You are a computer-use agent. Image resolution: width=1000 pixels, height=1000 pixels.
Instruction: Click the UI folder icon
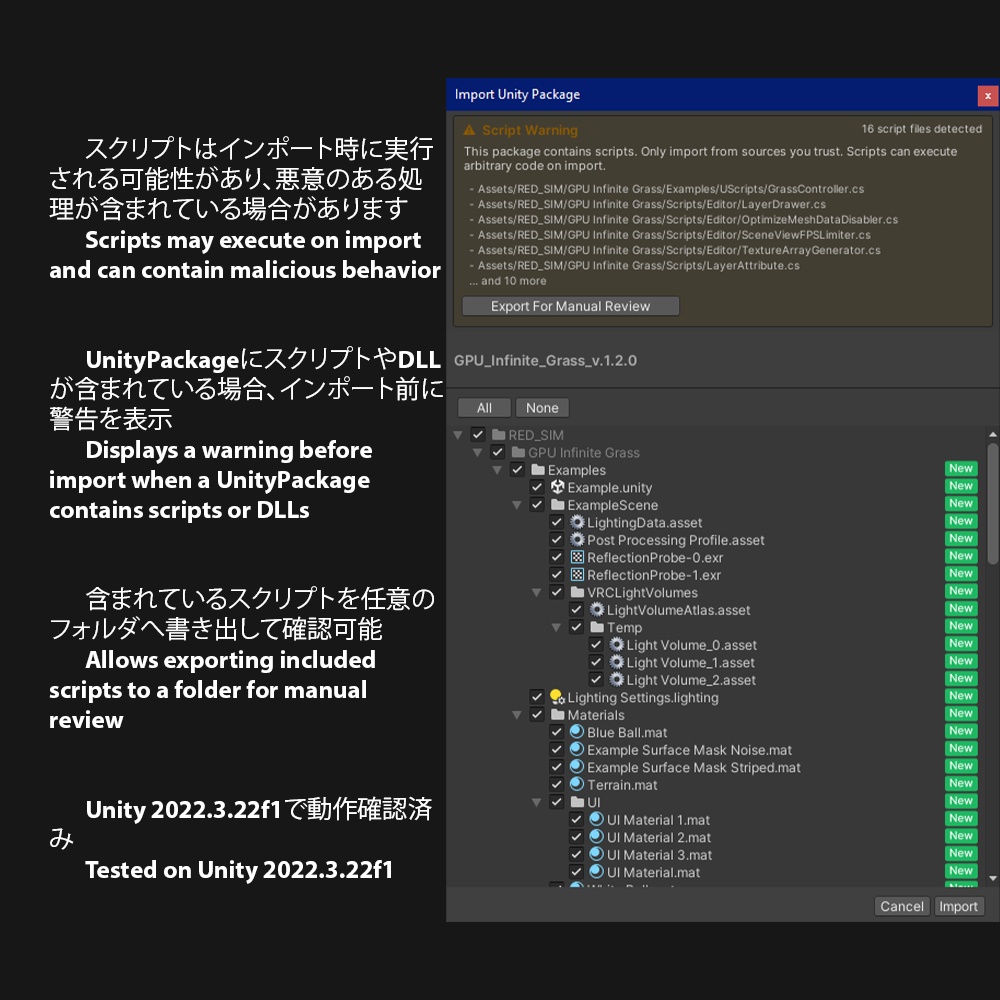click(x=578, y=802)
